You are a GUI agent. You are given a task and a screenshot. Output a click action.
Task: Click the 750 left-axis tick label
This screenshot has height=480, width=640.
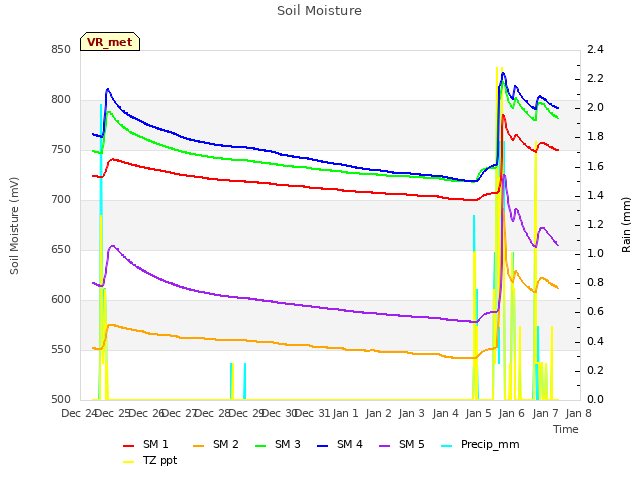point(61,150)
